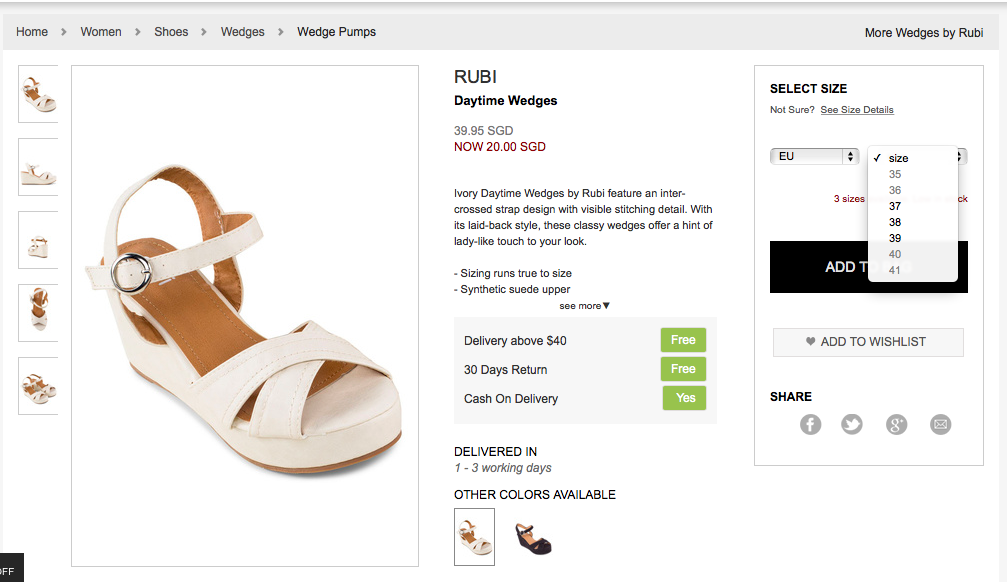Viewport: 1007px width, 582px height.
Task: Share product on Twitter icon
Action: pyautogui.click(x=852, y=424)
